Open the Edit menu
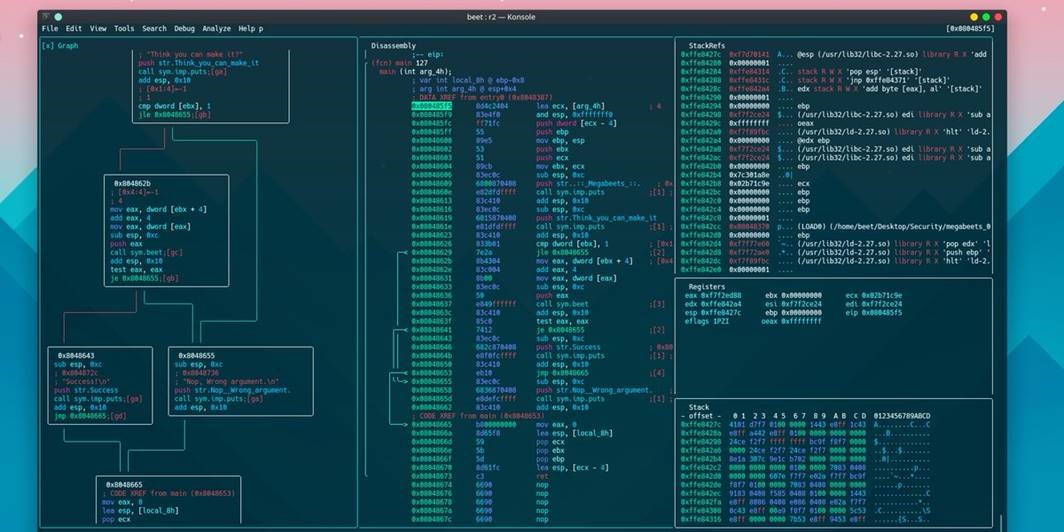Viewport: 1064px width, 532px height. [73, 29]
